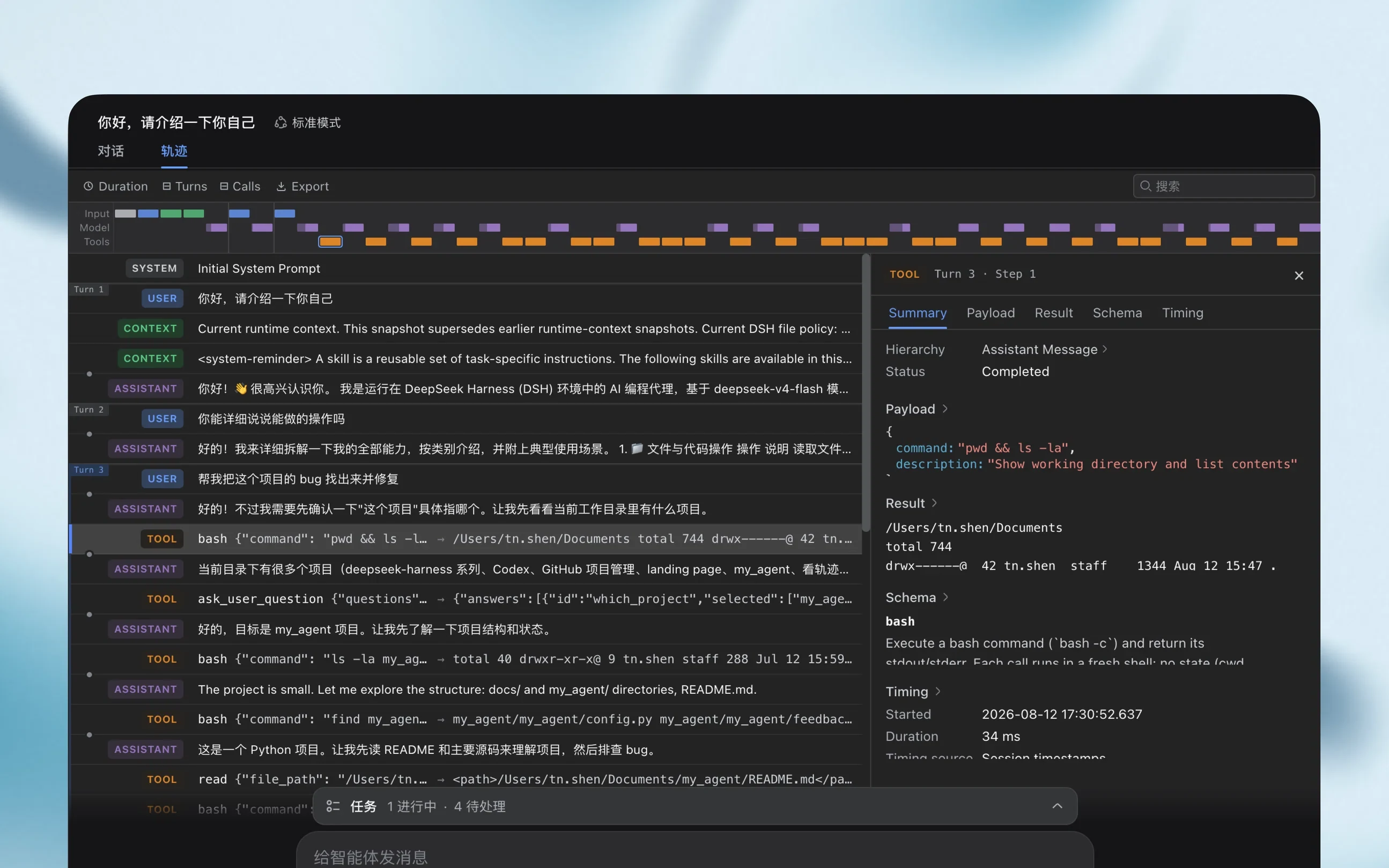The height and width of the screenshot is (868, 1389).
Task: Click the standard mode icon in header
Action: [x=280, y=122]
